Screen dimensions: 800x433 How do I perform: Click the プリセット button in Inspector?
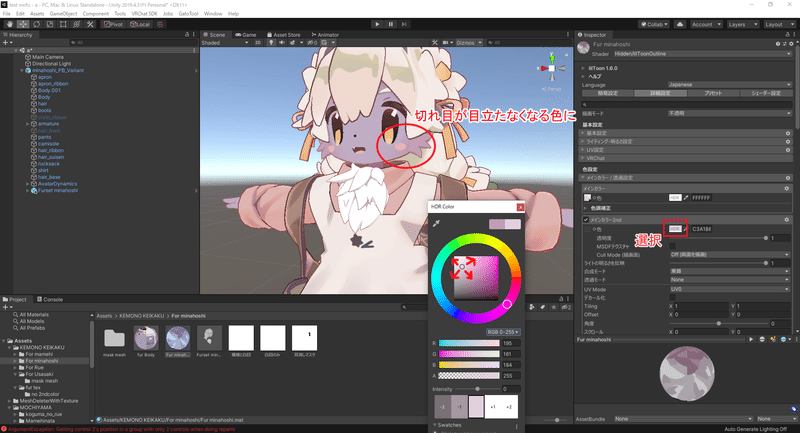pos(713,93)
